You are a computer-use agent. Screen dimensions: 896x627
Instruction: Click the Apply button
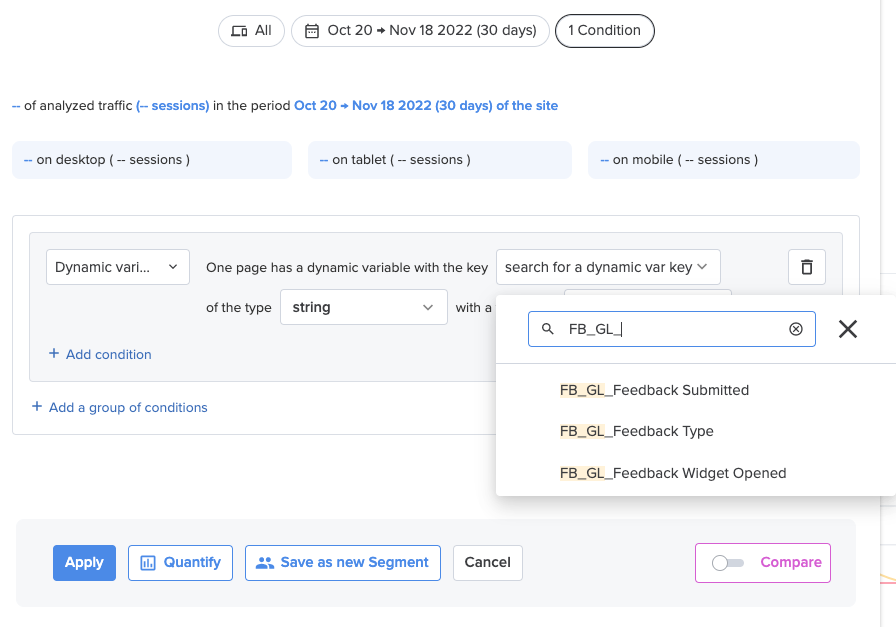[x=84, y=562]
